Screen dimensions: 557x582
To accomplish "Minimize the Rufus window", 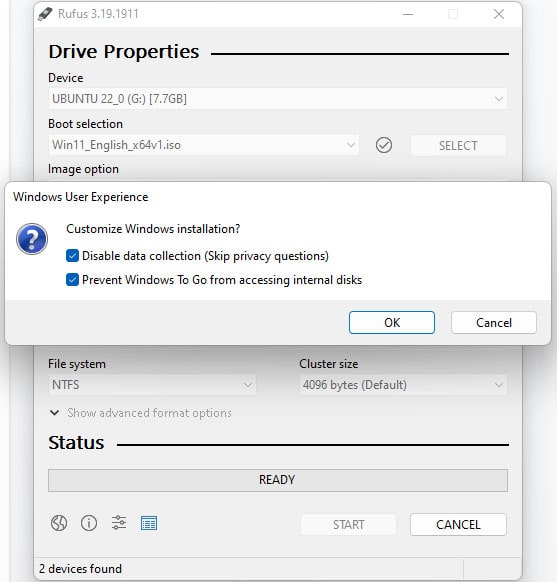I will [x=408, y=14].
